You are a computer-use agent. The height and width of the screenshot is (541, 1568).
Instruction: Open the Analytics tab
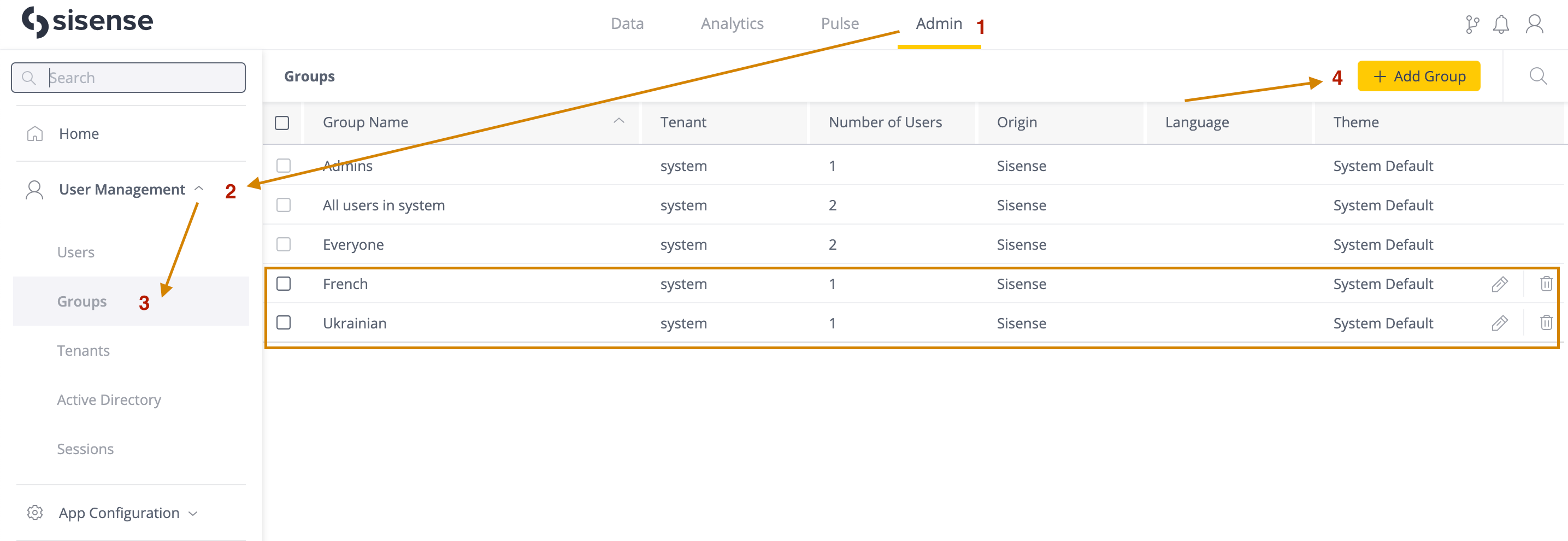(x=732, y=23)
